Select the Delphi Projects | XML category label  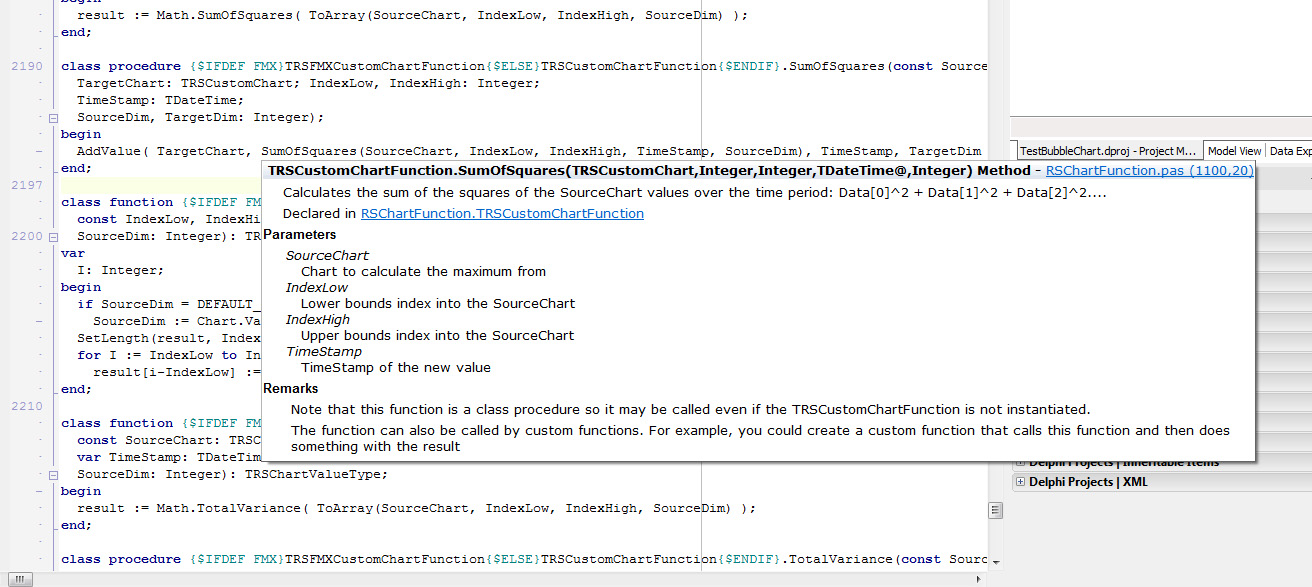(x=1088, y=482)
